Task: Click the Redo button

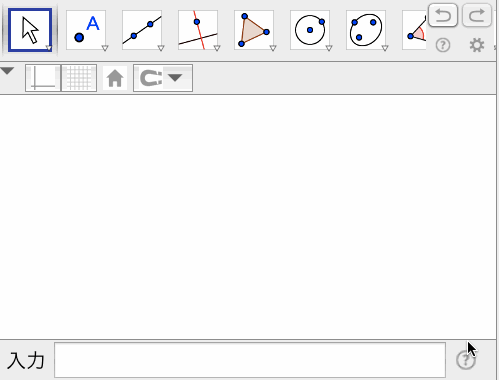Action: [x=477, y=15]
